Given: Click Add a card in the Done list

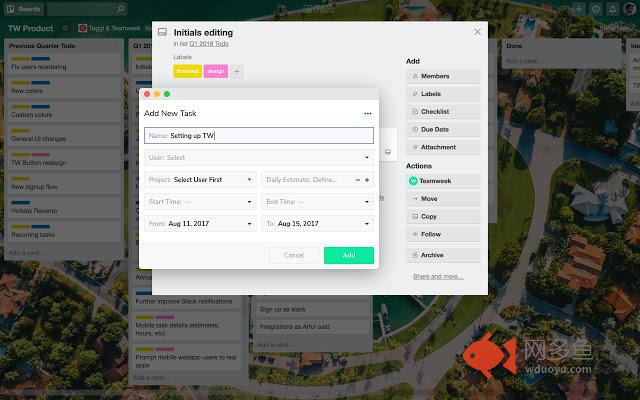Looking at the screenshot, I should click(x=522, y=61).
